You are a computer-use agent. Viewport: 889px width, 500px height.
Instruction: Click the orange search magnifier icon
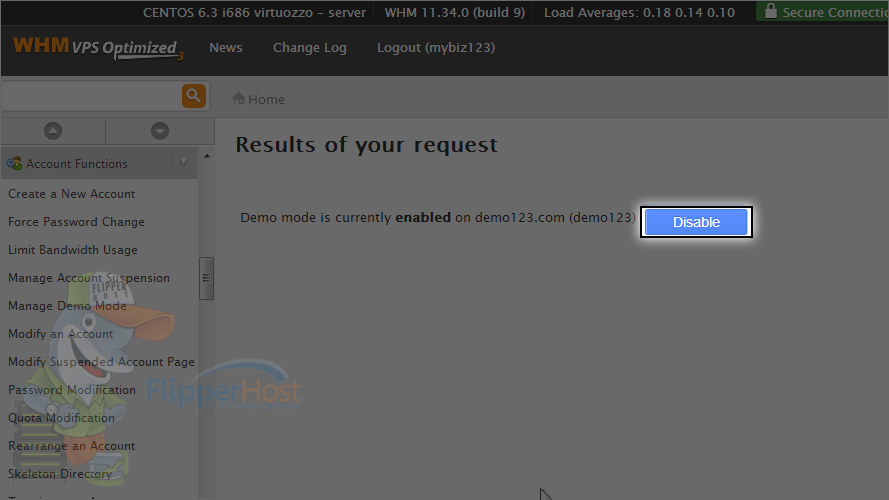click(x=193, y=96)
